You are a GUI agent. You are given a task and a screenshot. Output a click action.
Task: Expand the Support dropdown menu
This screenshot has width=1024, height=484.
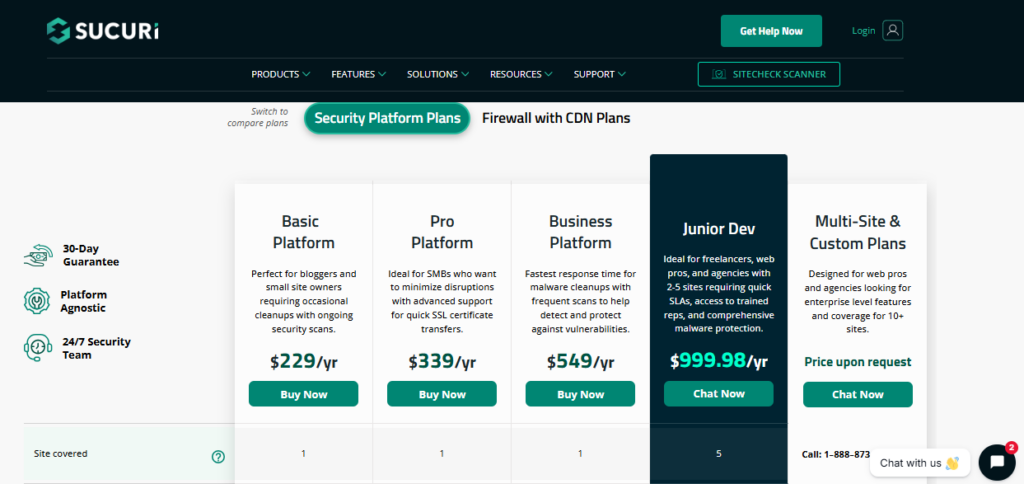(600, 74)
